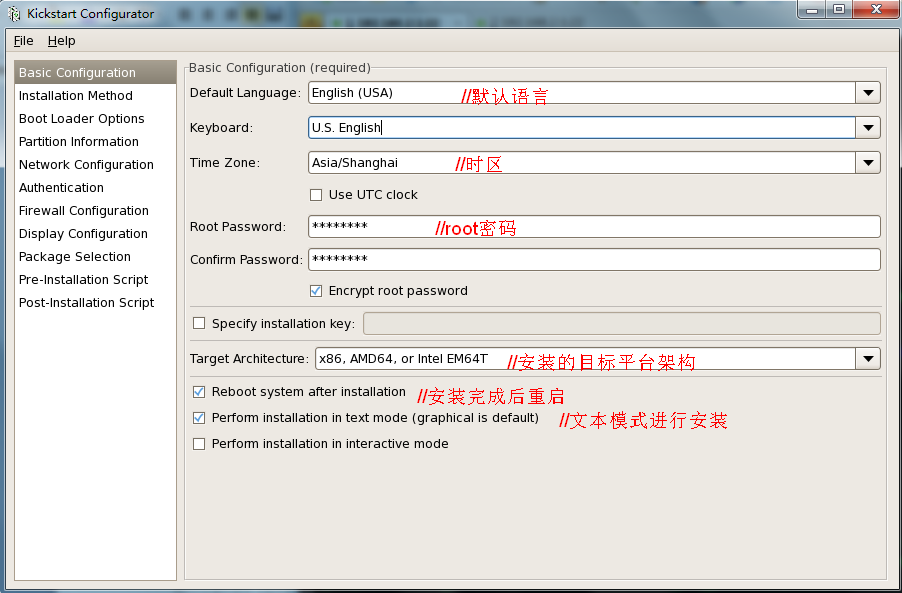Go to Installation Method section
Screen dimensions: 902x593
[x=95, y=95]
